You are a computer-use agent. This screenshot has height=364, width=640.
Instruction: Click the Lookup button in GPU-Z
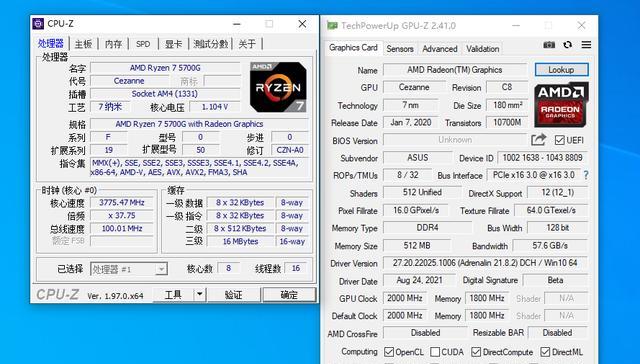click(x=561, y=70)
